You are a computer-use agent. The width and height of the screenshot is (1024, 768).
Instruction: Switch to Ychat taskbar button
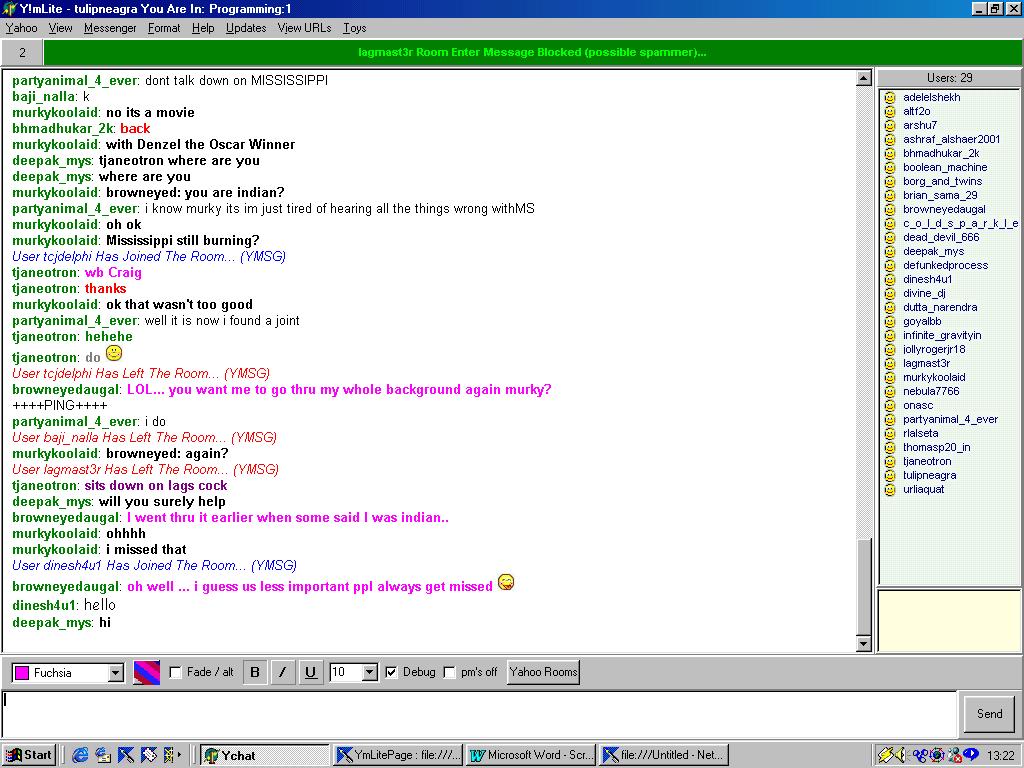pyautogui.click(x=264, y=756)
